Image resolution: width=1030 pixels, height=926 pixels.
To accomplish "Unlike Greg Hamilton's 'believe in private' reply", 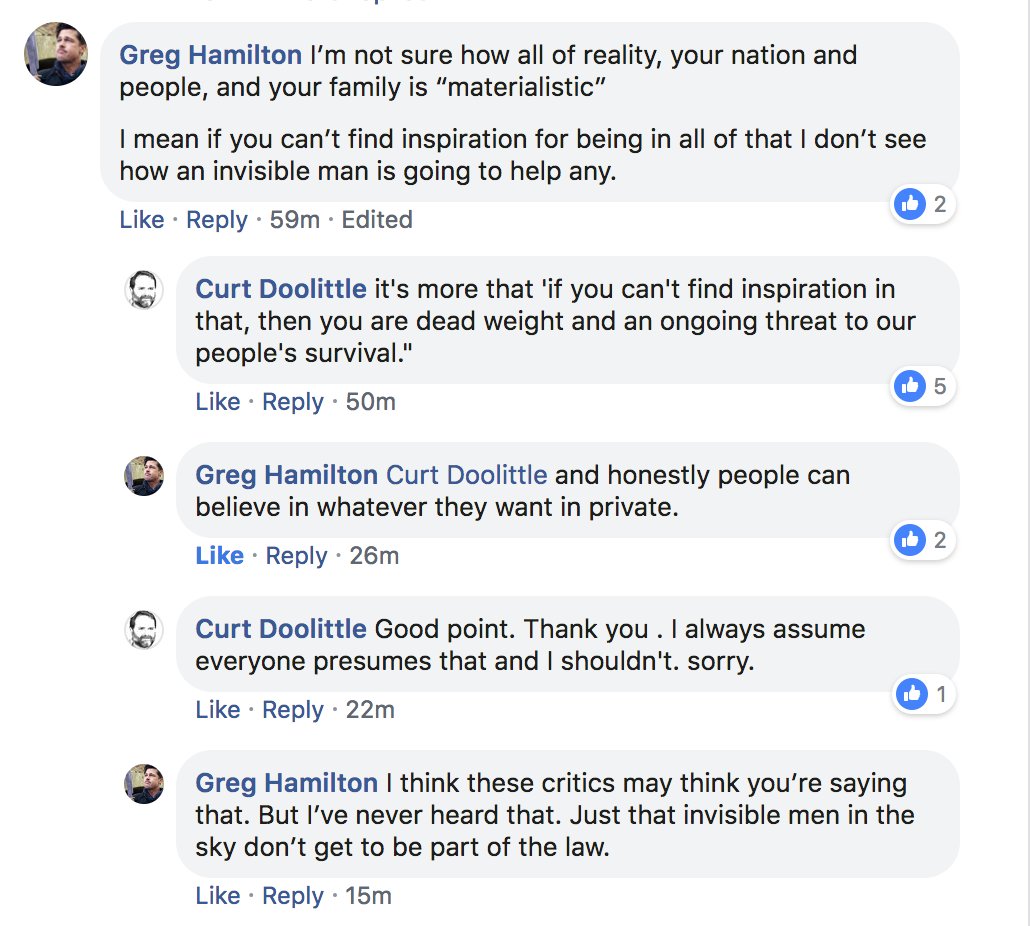I will pyautogui.click(x=219, y=556).
